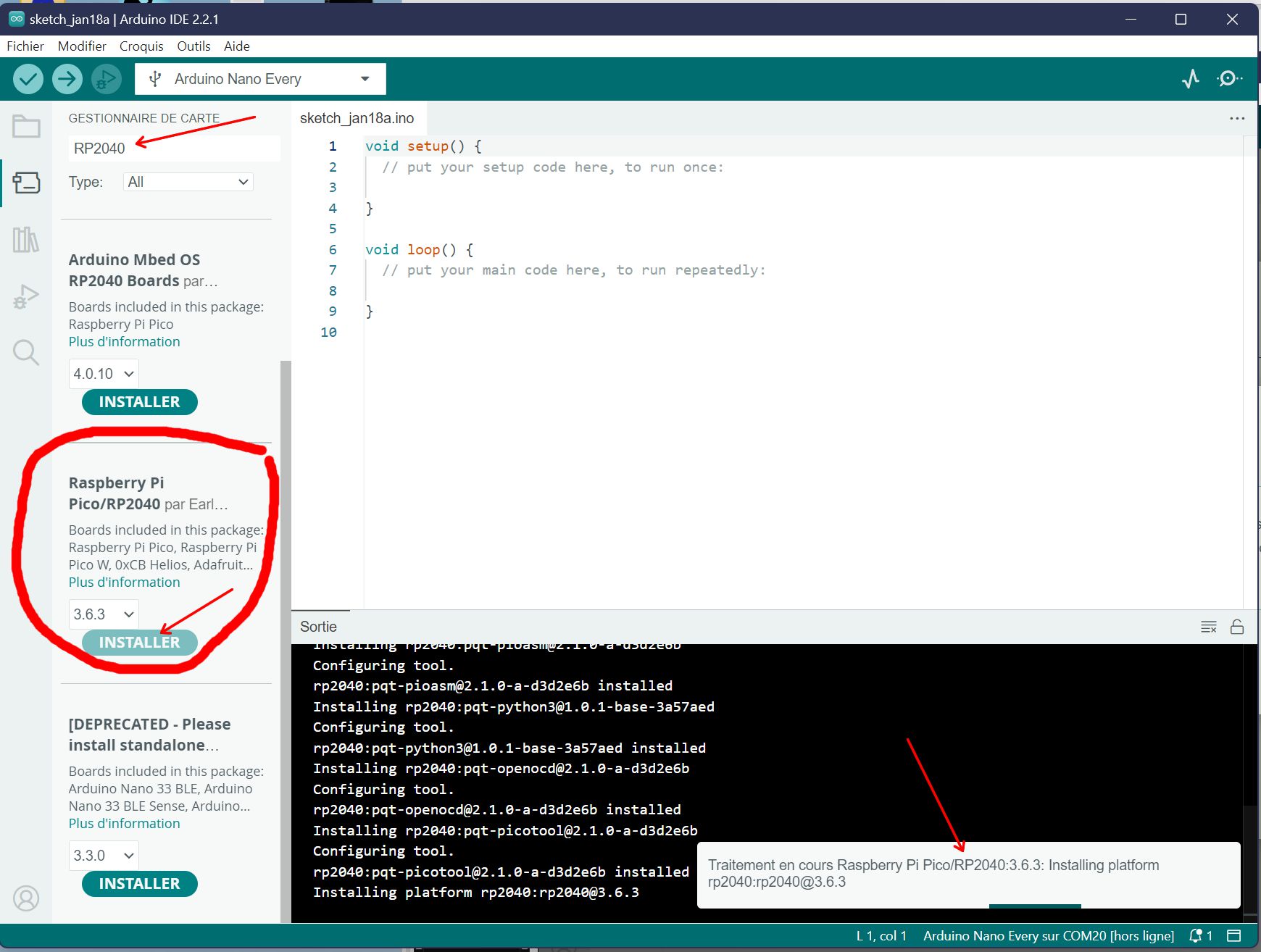Open Plus d'information for Arduino Mbed OS
This screenshot has height=952, width=1261.
[125, 342]
